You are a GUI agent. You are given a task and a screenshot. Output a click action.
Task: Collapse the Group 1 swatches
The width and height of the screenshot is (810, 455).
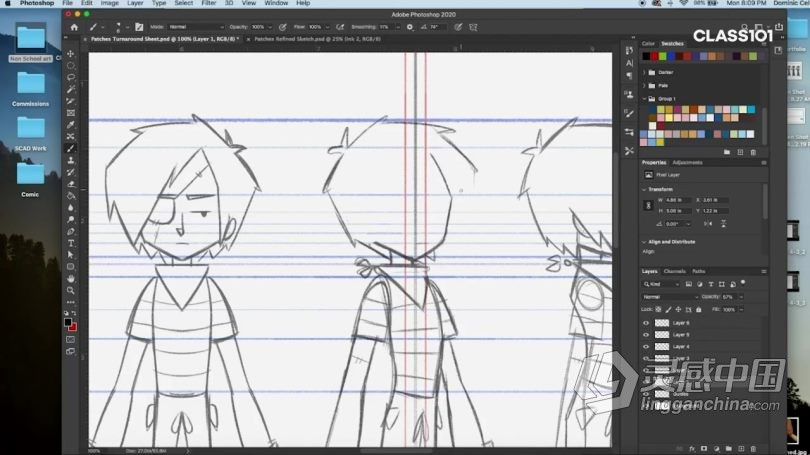tap(644, 99)
